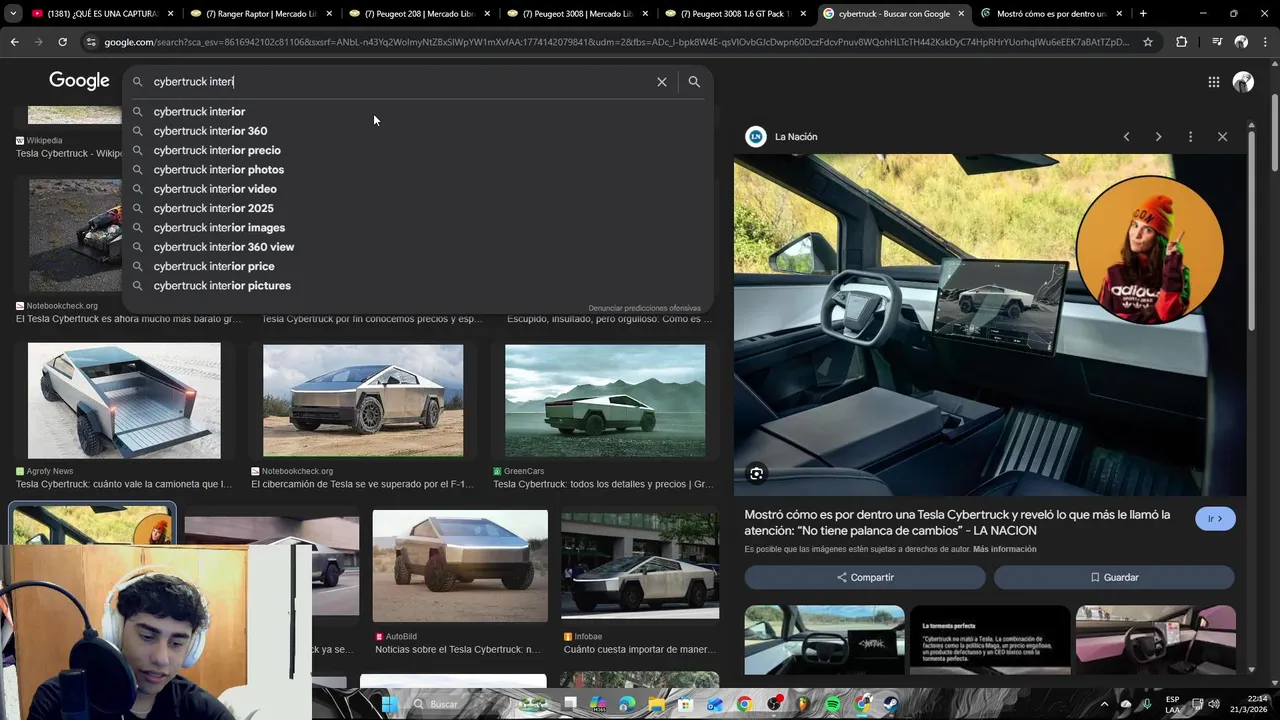Go back to the previous page

(x=14, y=42)
